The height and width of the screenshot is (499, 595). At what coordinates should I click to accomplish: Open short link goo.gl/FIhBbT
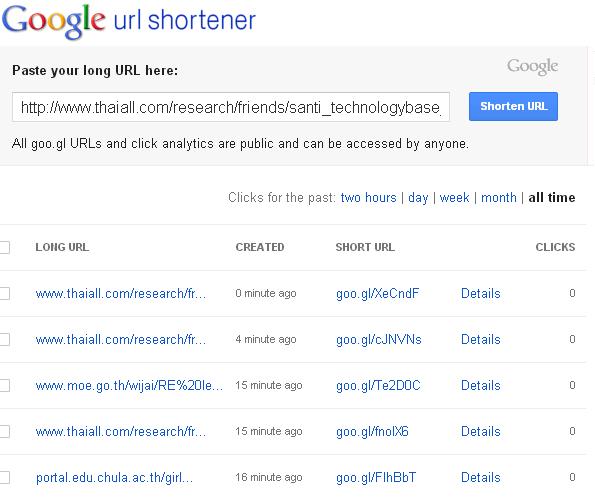[x=376, y=478]
